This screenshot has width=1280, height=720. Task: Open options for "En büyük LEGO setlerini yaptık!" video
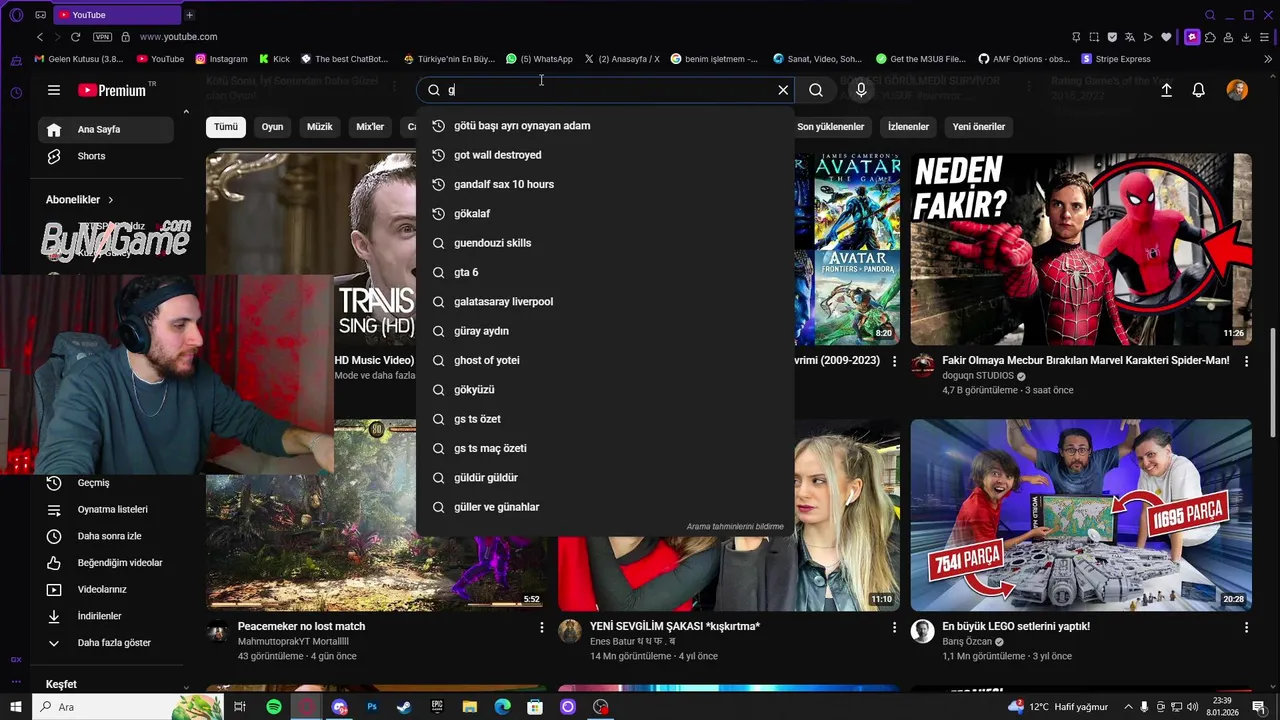[x=1246, y=627]
